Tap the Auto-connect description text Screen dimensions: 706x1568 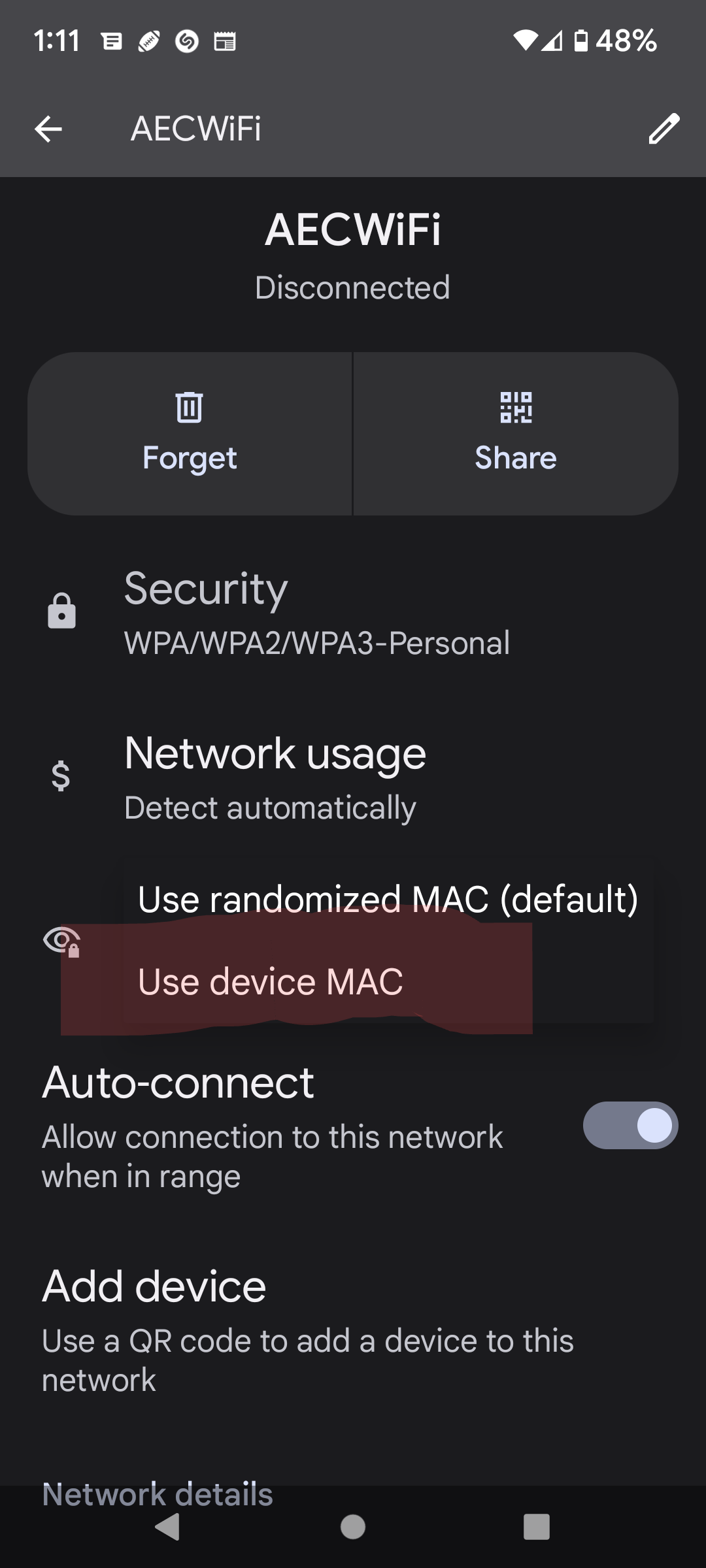(273, 1157)
